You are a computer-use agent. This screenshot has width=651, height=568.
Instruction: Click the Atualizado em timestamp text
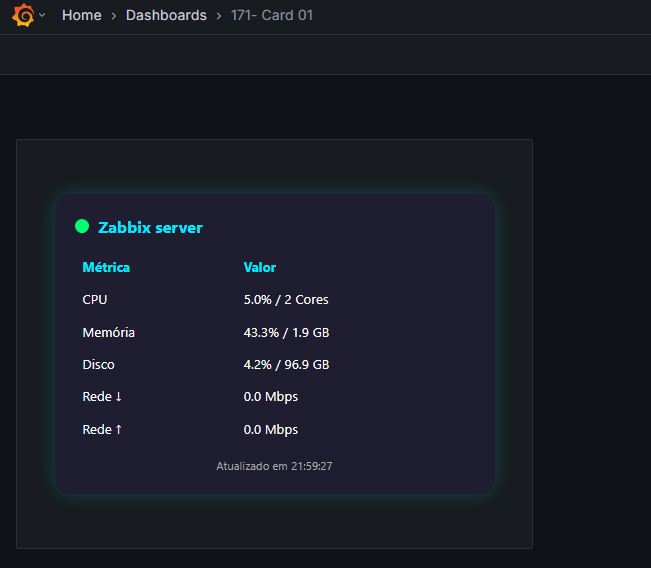tap(274, 466)
